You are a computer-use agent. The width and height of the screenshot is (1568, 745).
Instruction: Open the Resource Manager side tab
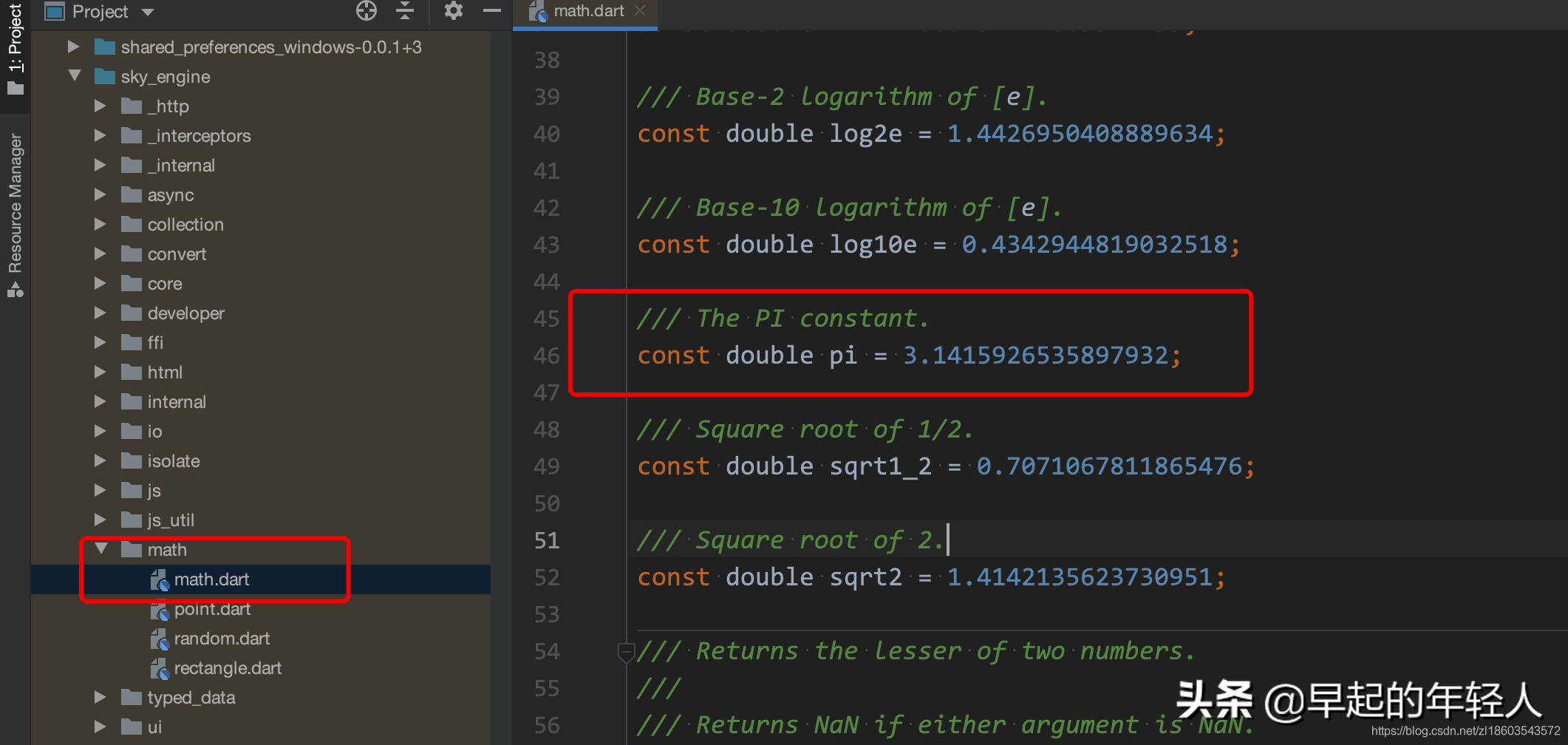click(15, 214)
